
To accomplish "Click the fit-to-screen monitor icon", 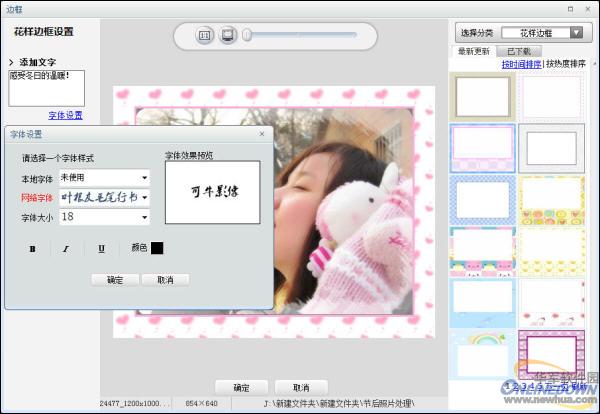I will 228,35.
